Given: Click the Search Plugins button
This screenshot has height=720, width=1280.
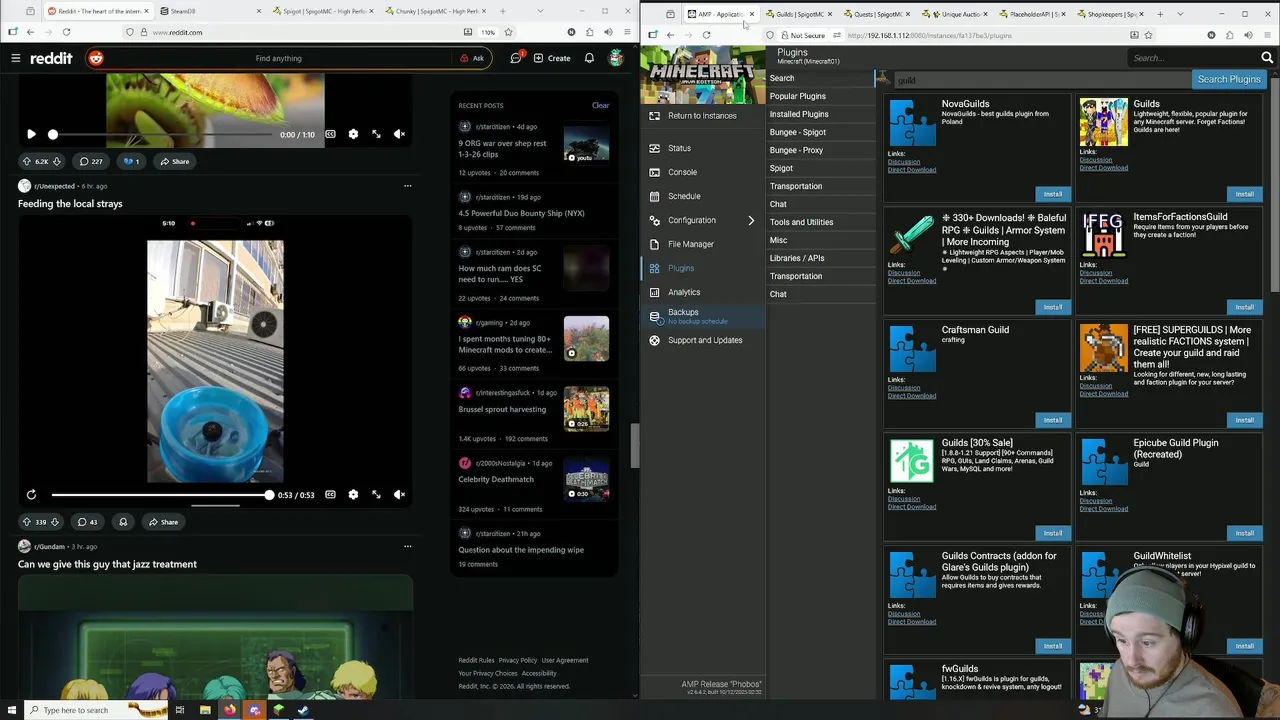Looking at the screenshot, I should [x=1229, y=79].
